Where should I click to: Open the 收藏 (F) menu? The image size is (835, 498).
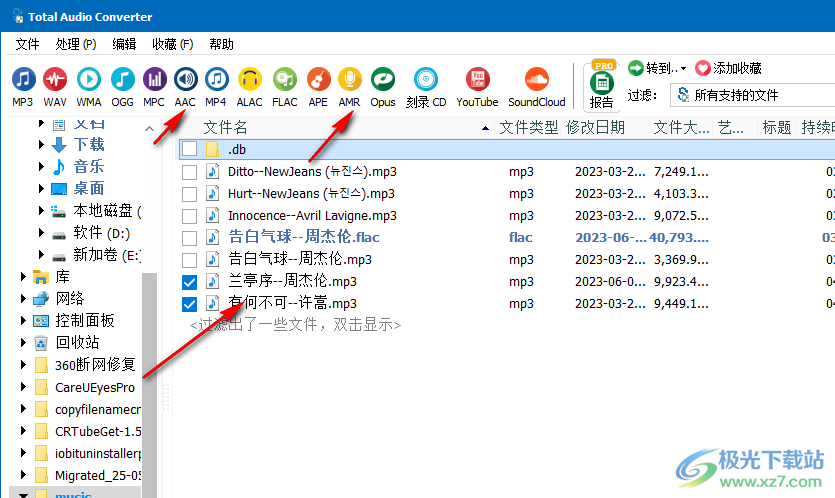173,44
